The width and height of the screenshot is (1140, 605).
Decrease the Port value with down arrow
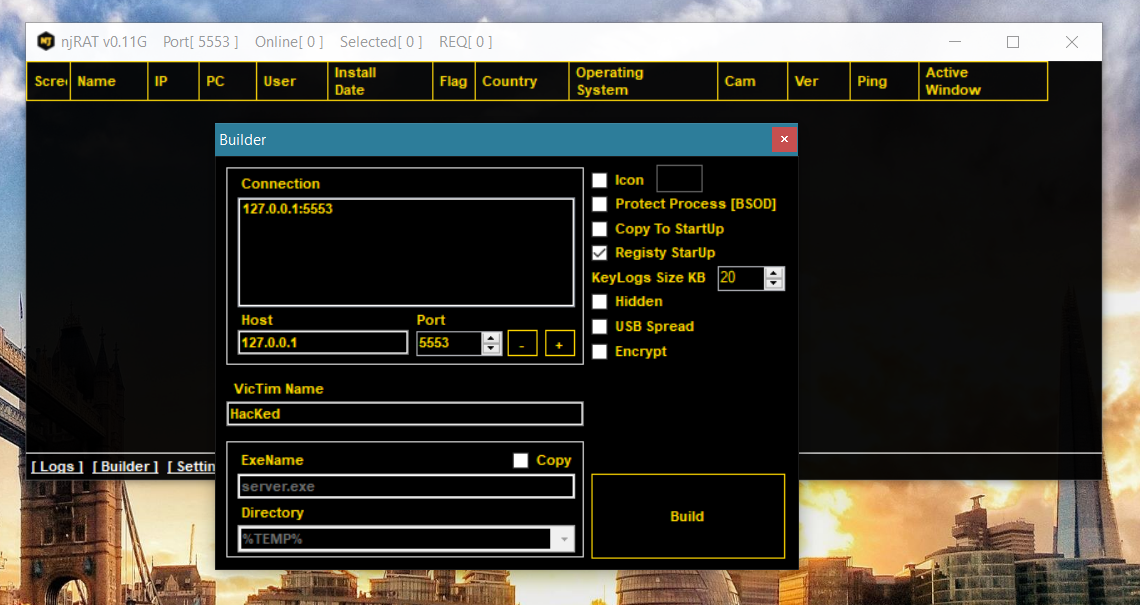pyautogui.click(x=491, y=348)
